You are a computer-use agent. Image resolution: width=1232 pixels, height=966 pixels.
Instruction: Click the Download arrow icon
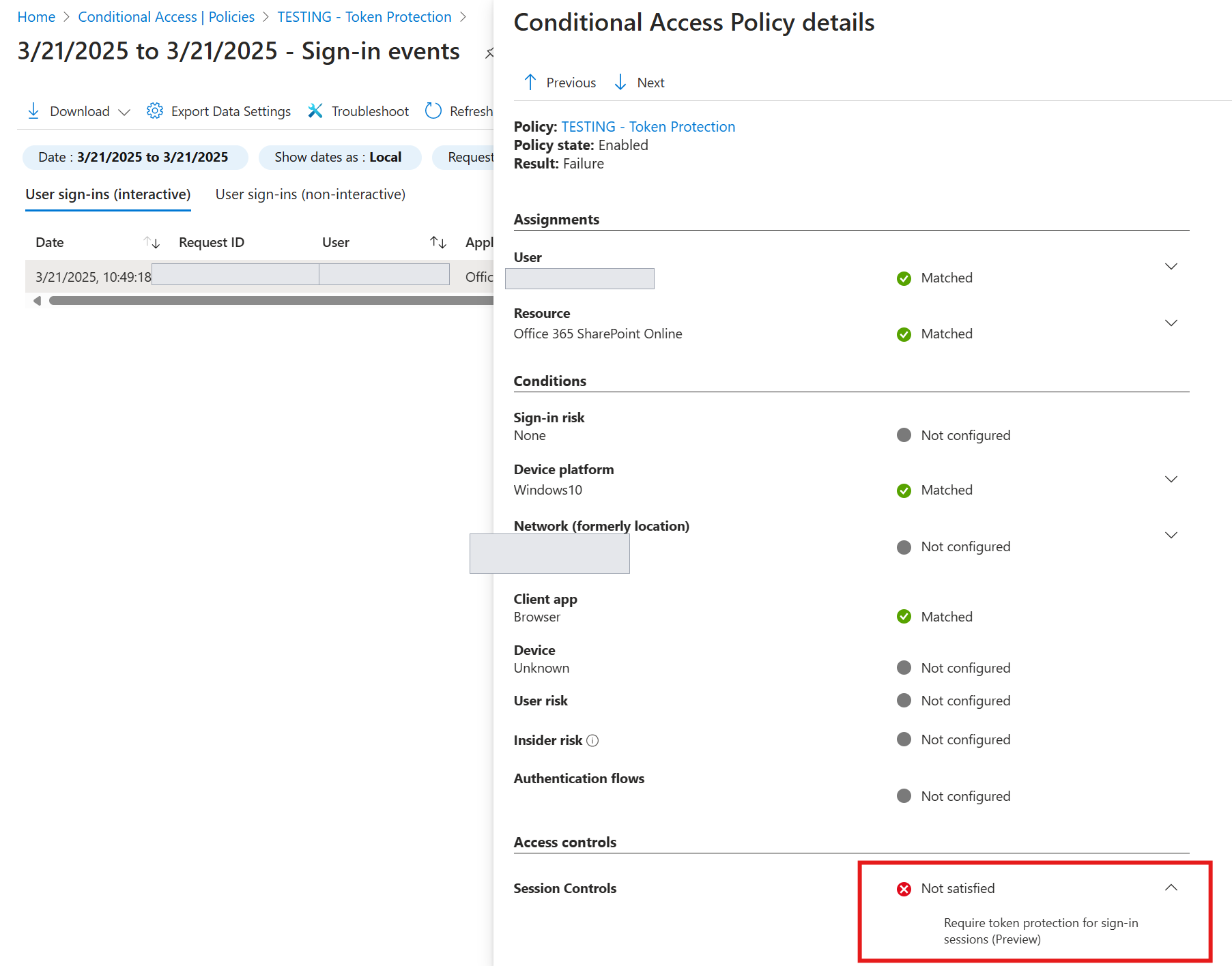(x=33, y=111)
